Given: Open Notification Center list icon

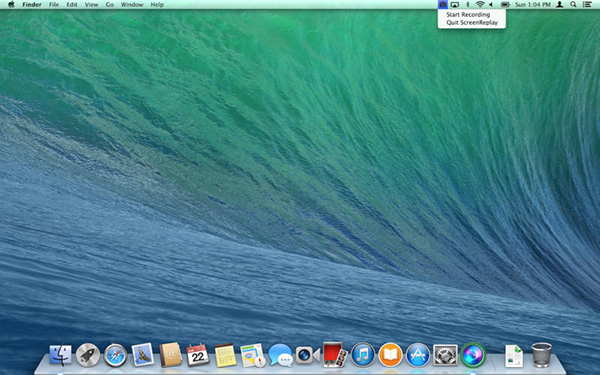Looking at the screenshot, I should coord(586,5).
